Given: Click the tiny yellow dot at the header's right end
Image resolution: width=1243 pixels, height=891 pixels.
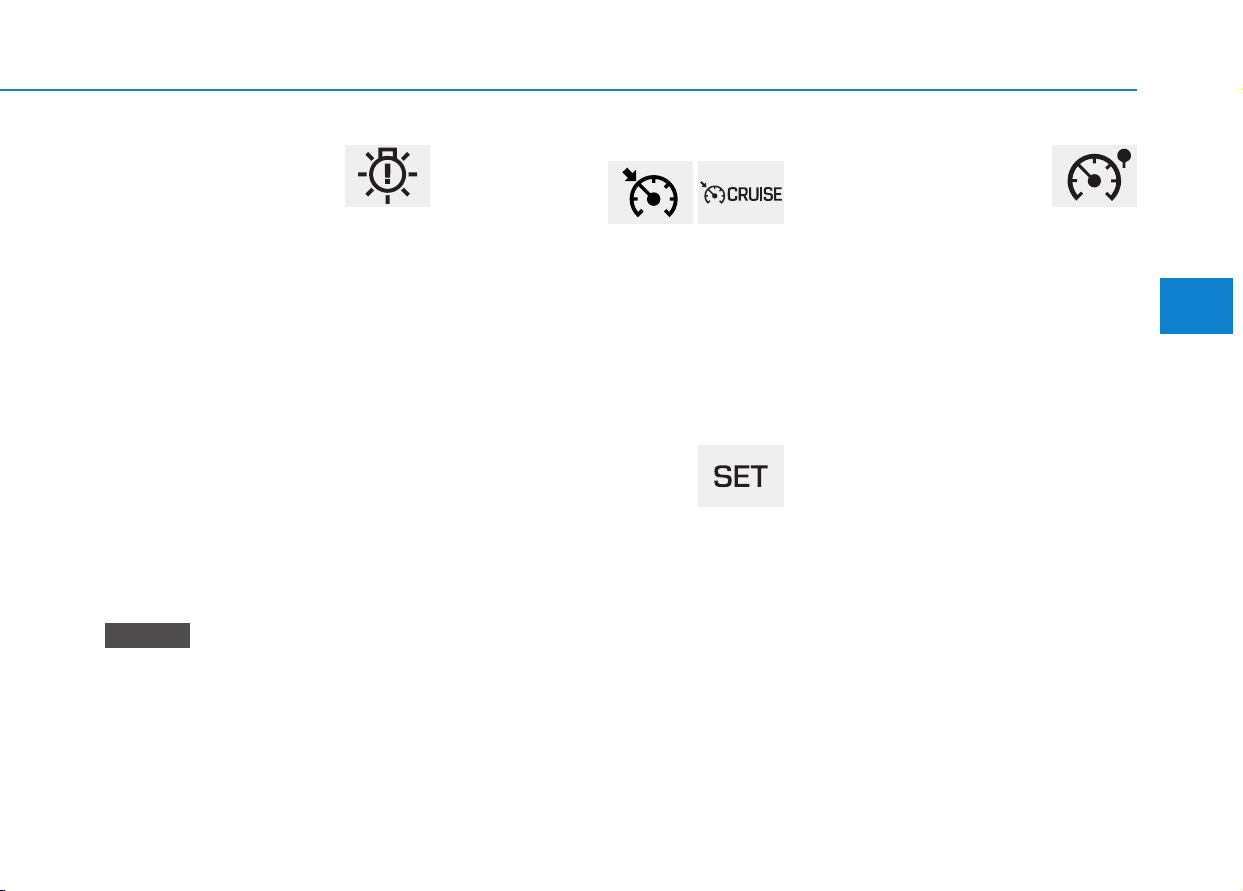Looking at the screenshot, I should [x=1240, y=89].
